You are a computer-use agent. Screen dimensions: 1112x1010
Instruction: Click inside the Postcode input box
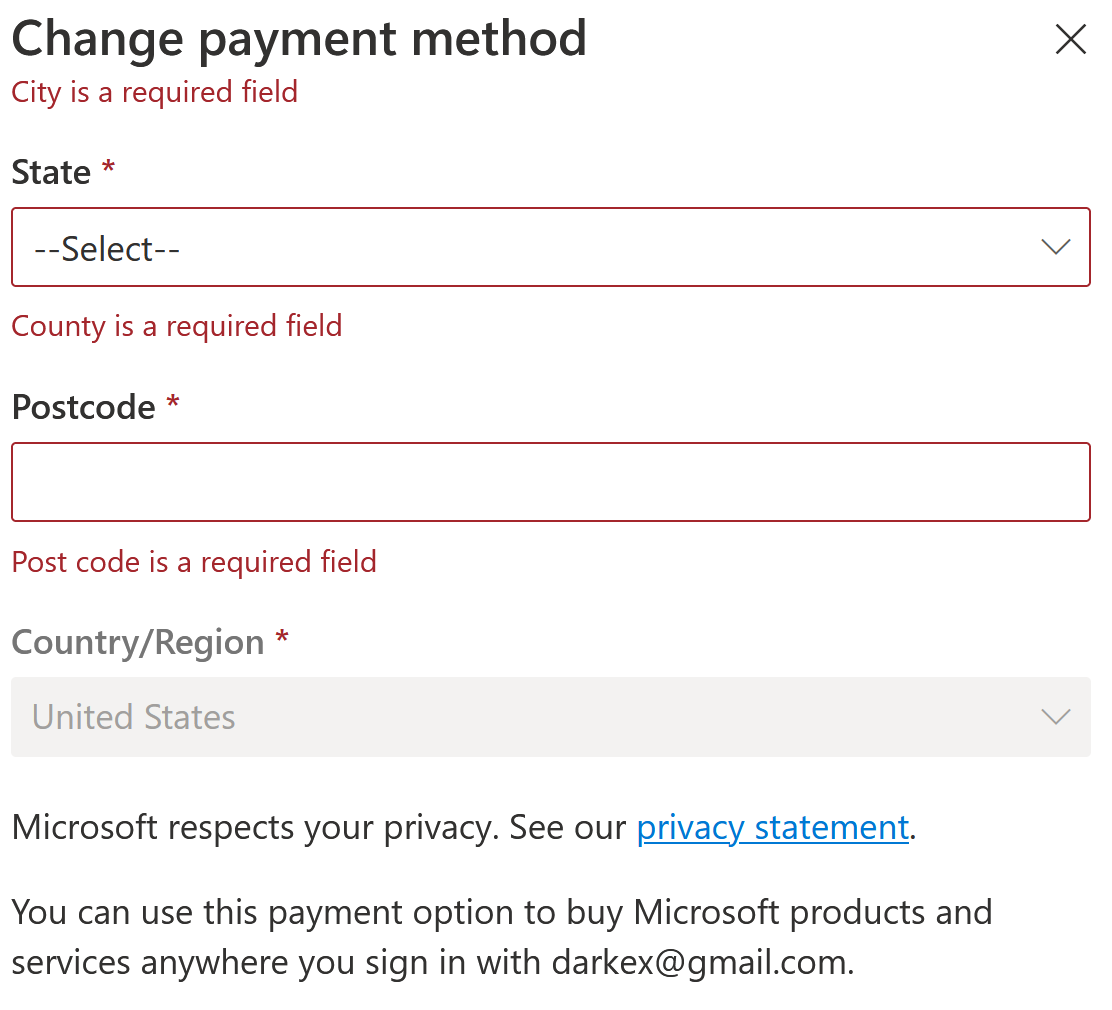[x=550, y=482]
